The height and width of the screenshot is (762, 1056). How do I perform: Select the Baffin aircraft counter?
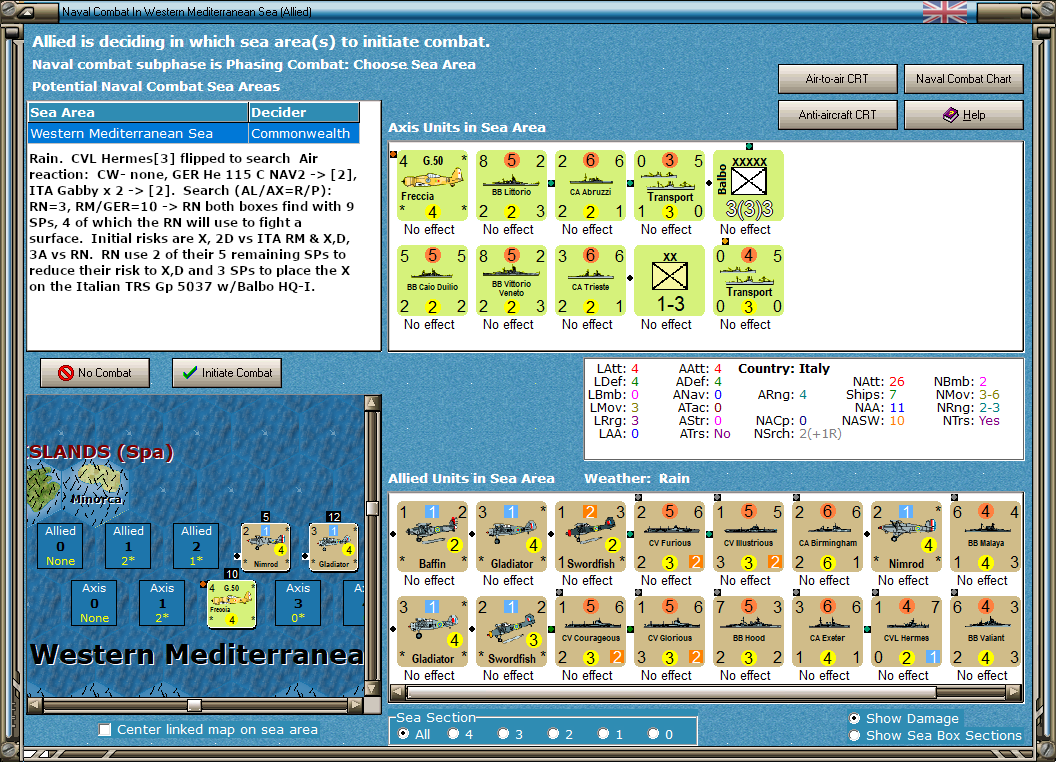432,536
